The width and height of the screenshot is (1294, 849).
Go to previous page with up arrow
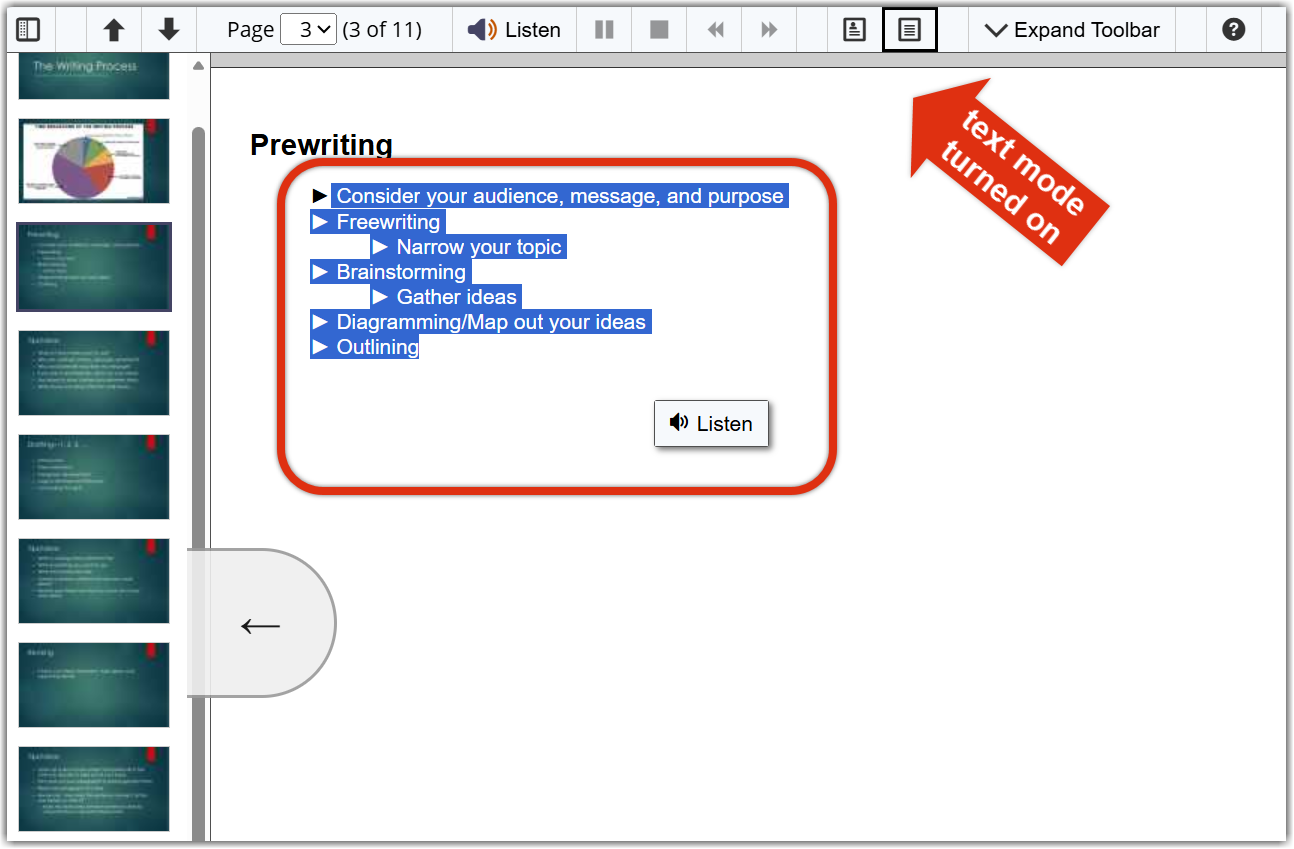click(115, 30)
